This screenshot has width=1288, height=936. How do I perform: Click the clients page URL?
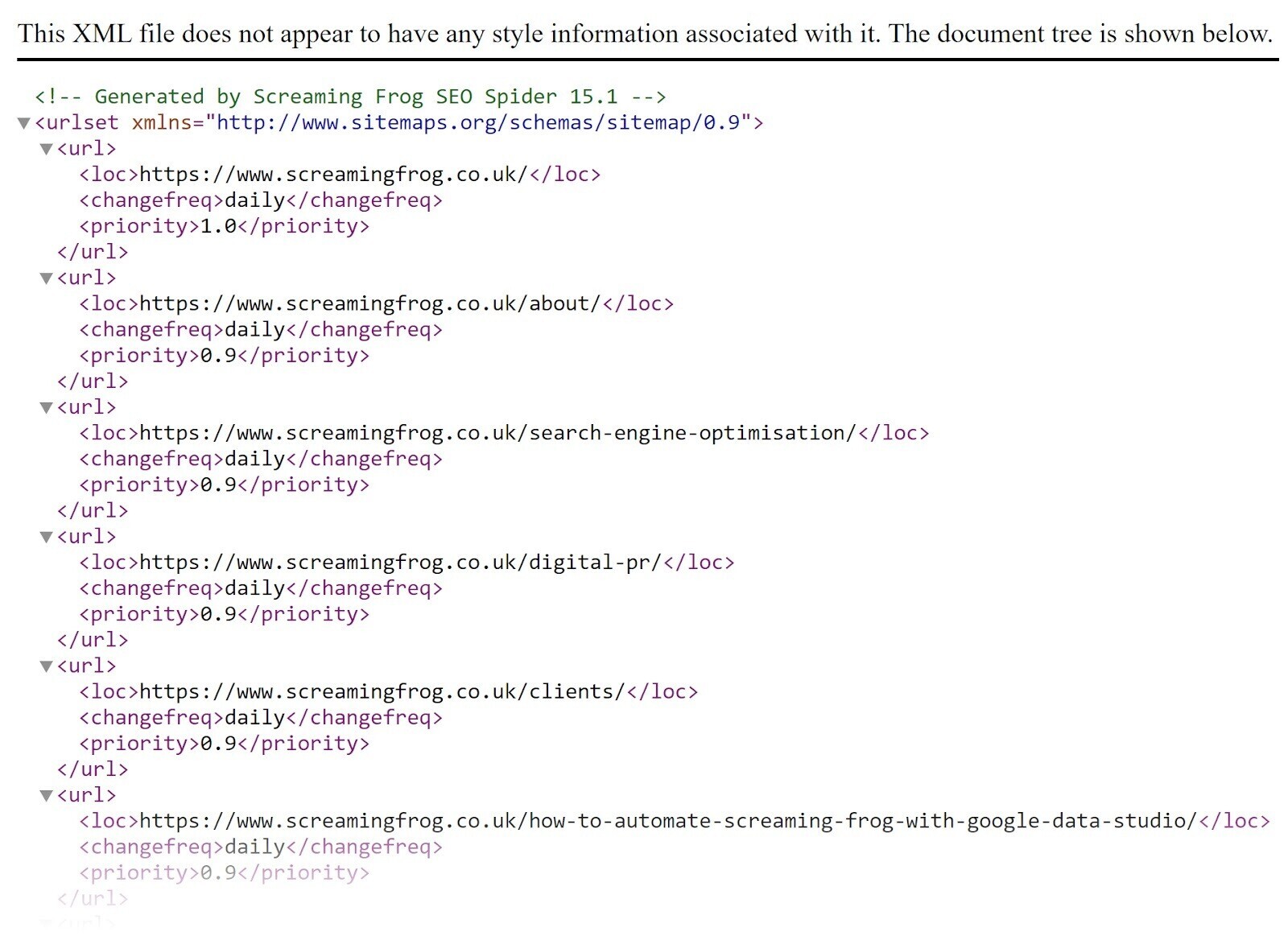(378, 692)
